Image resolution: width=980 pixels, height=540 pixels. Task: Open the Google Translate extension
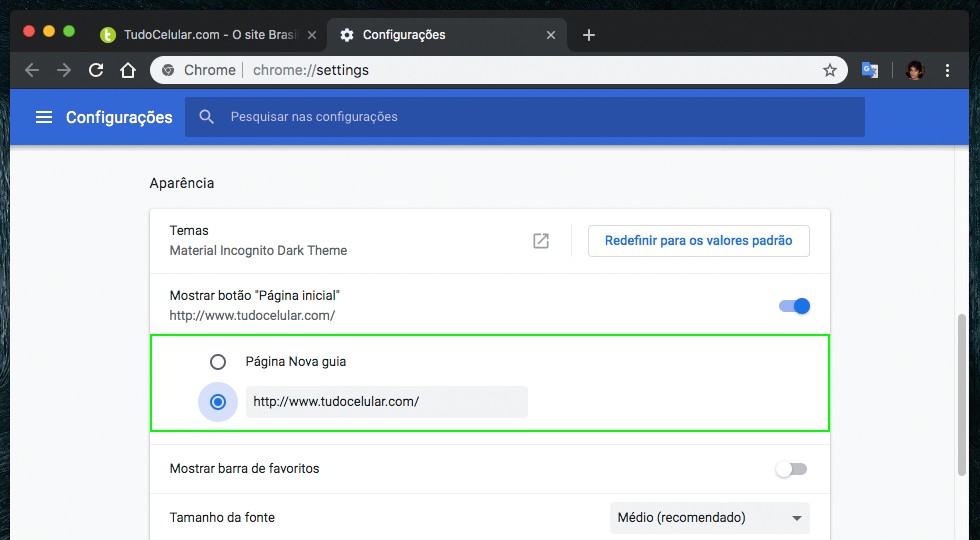[x=870, y=70]
